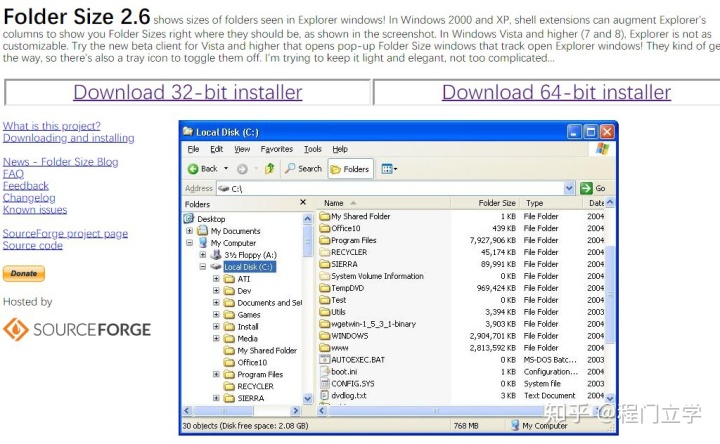The image size is (720, 444).
Task: Click the 7,927,906 KB size value
Action: [x=492, y=240]
